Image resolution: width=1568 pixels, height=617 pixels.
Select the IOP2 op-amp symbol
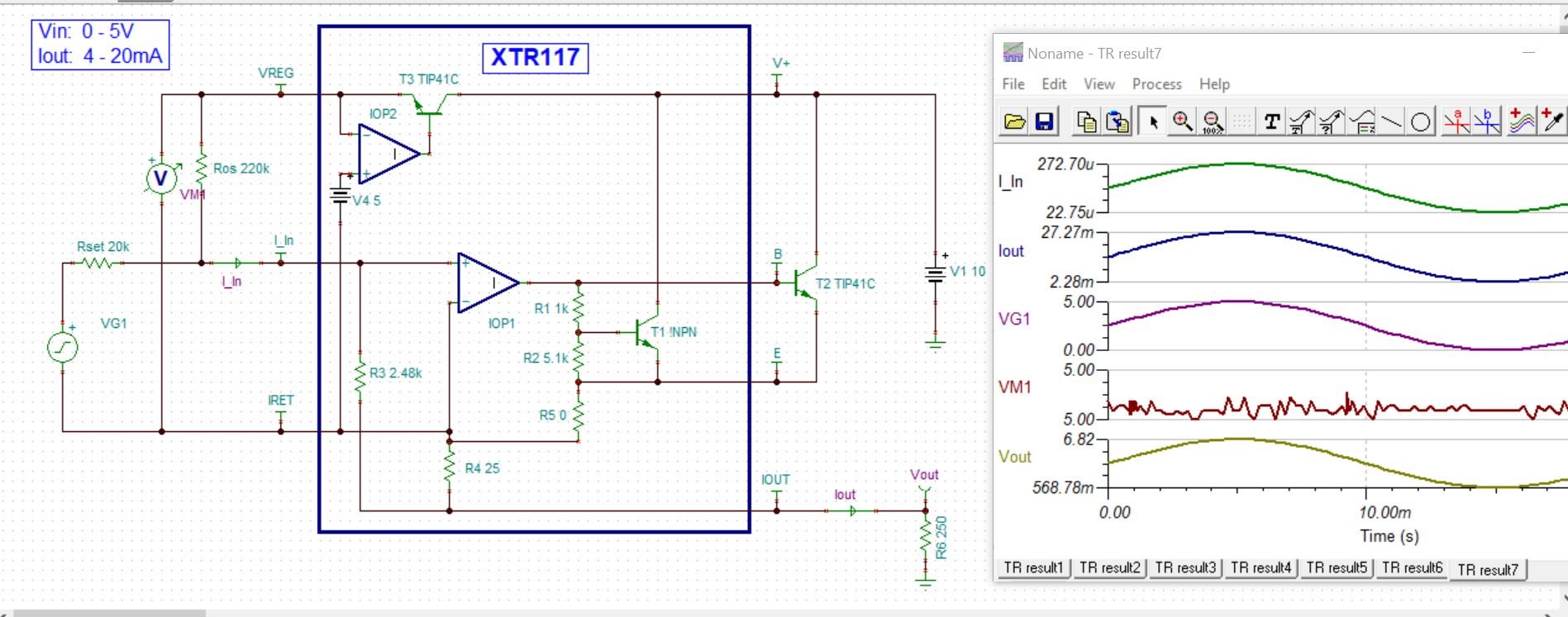tap(389, 154)
